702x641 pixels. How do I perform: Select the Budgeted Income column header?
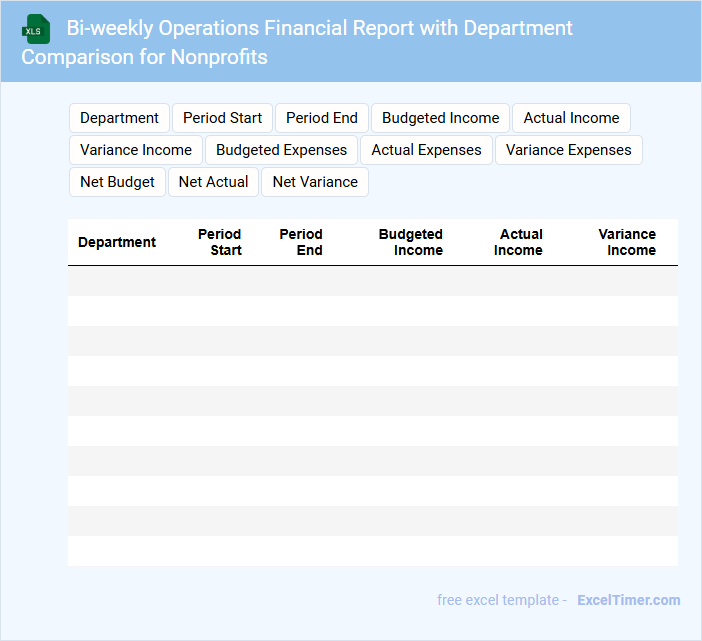(411, 242)
